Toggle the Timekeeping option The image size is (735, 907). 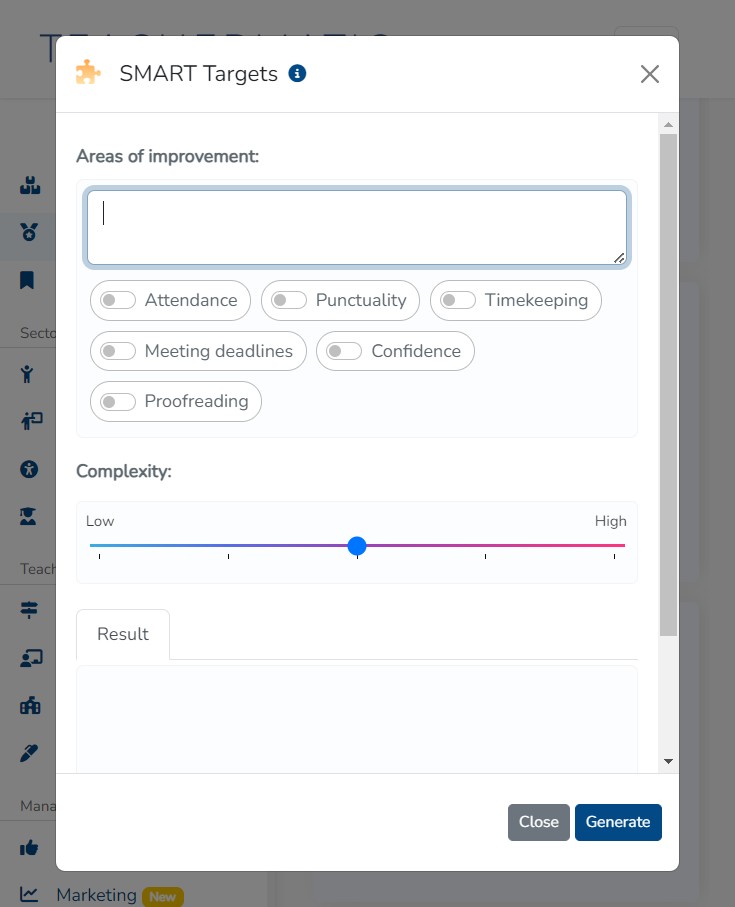click(x=458, y=301)
